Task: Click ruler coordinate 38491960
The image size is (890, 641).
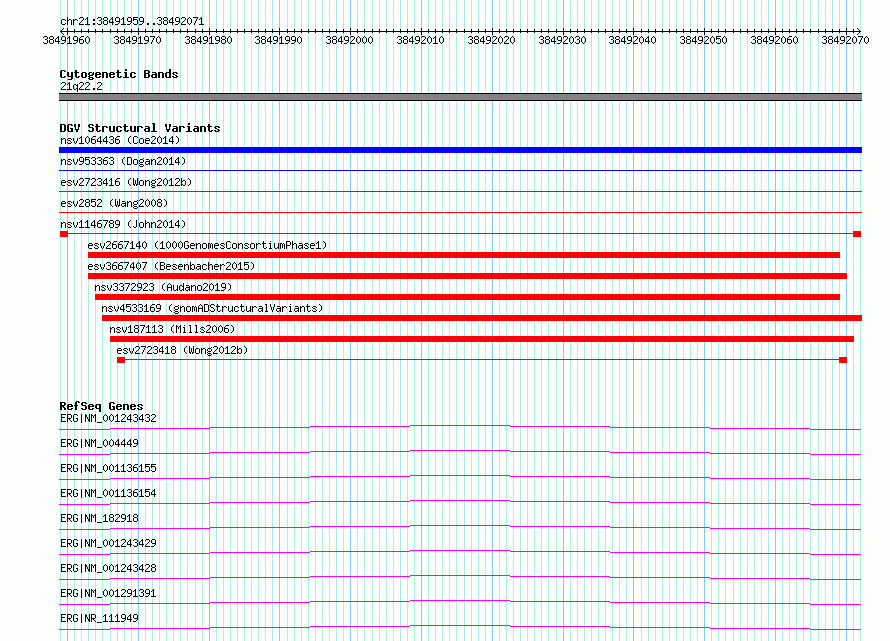Action: pos(66,40)
